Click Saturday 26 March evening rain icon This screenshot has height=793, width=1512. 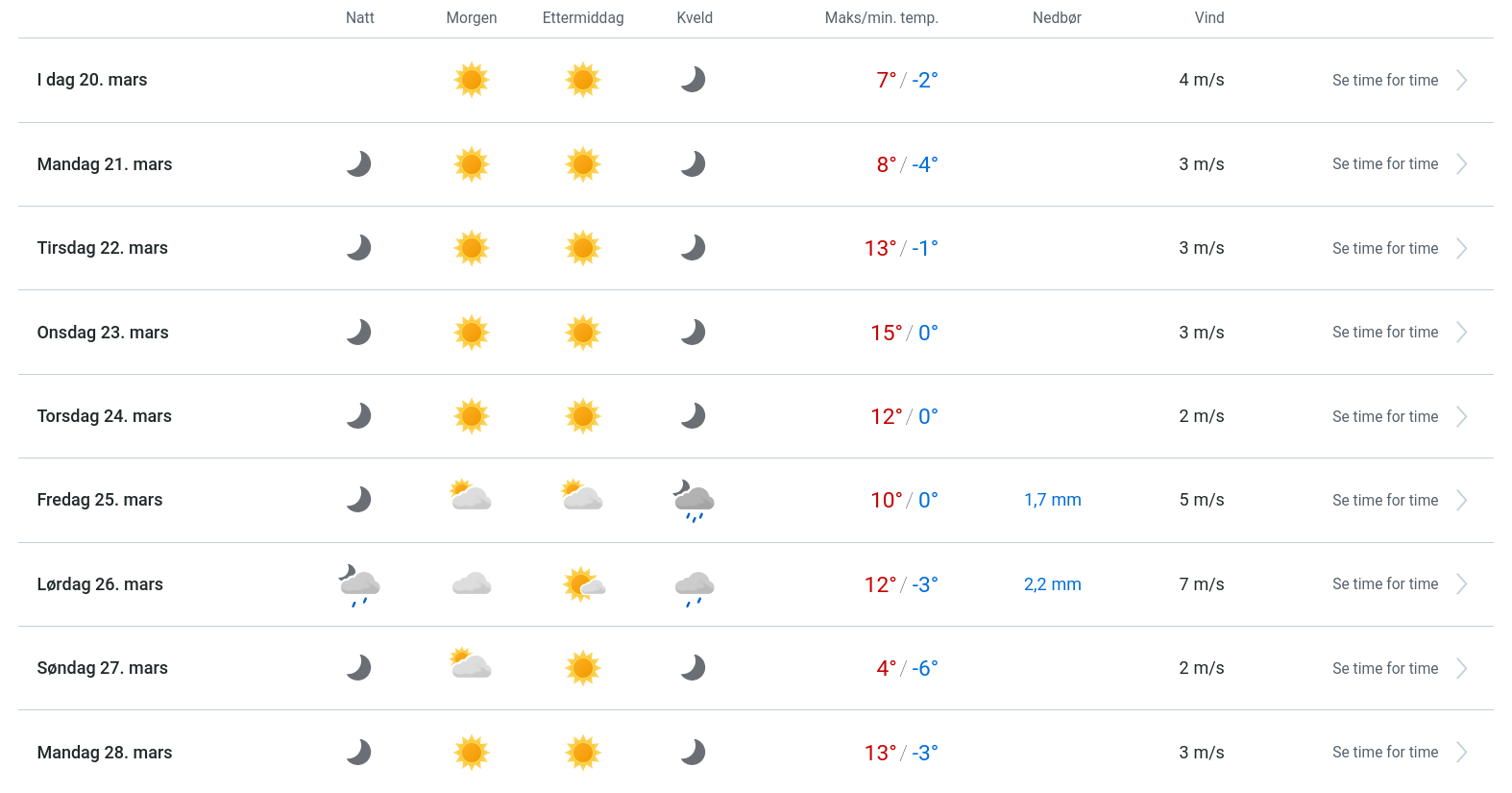point(694,586)
